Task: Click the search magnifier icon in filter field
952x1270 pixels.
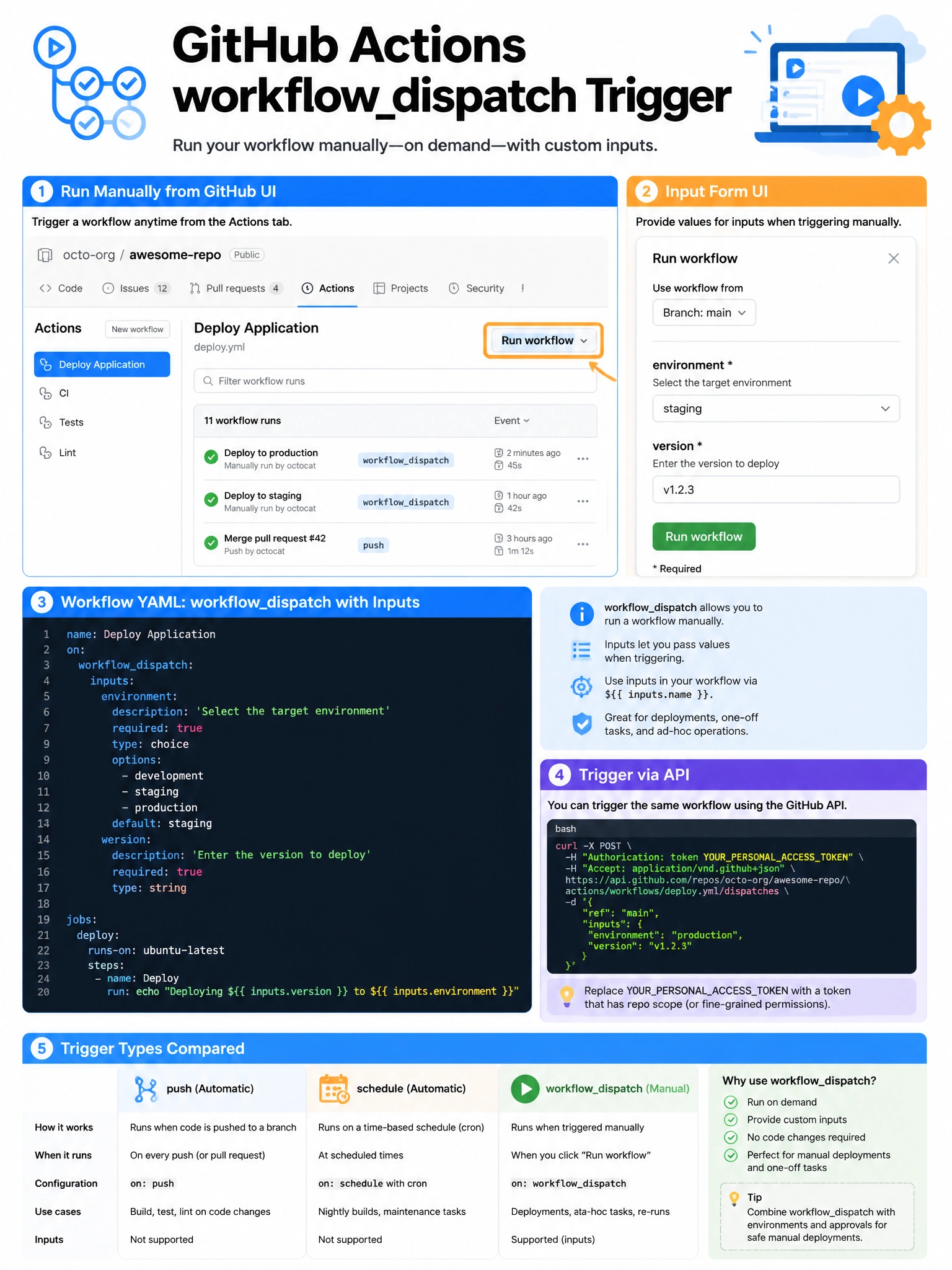Action: click(x=208, y=381)
